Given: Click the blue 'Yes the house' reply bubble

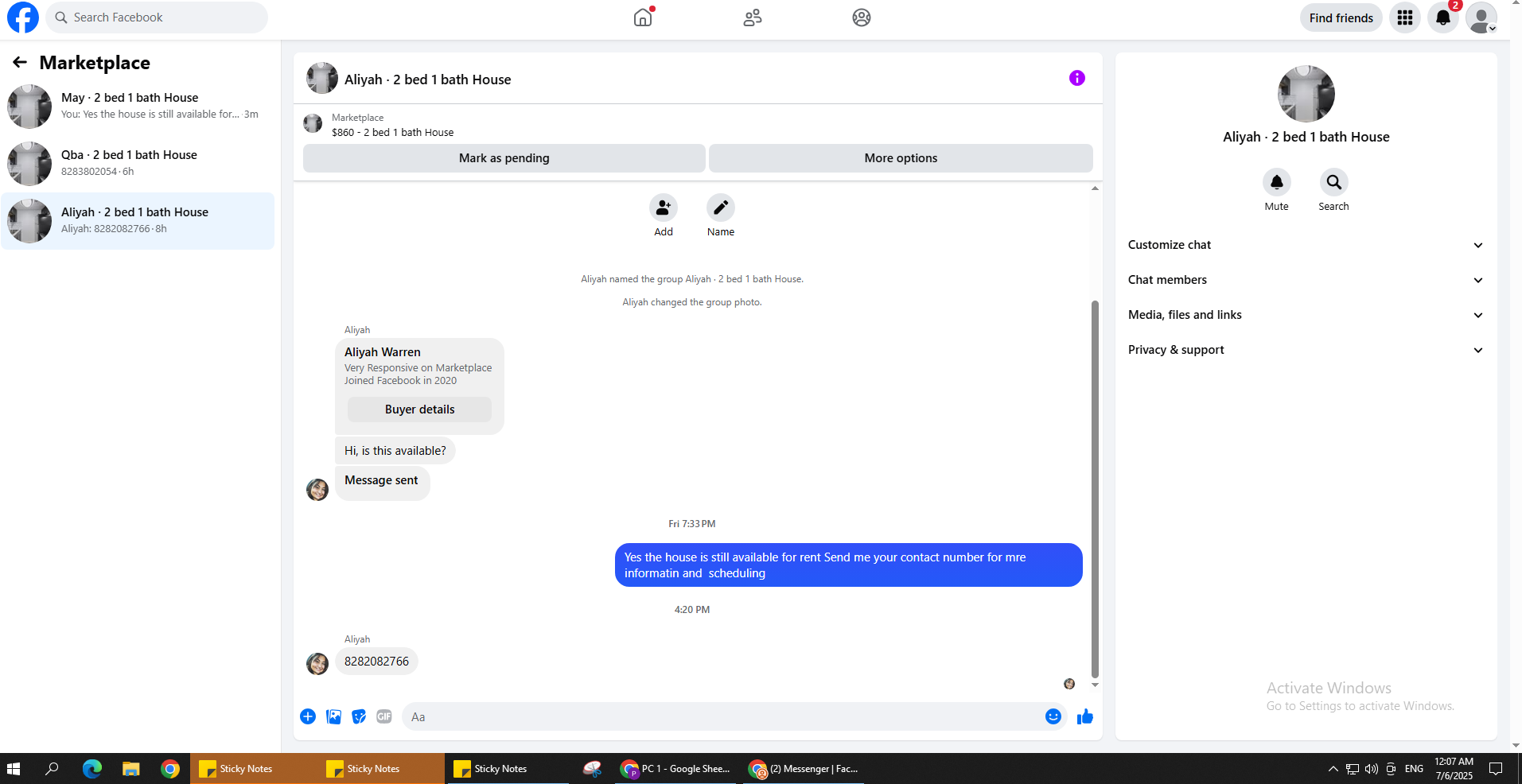Looking at the screenshot, I should 849,565.
